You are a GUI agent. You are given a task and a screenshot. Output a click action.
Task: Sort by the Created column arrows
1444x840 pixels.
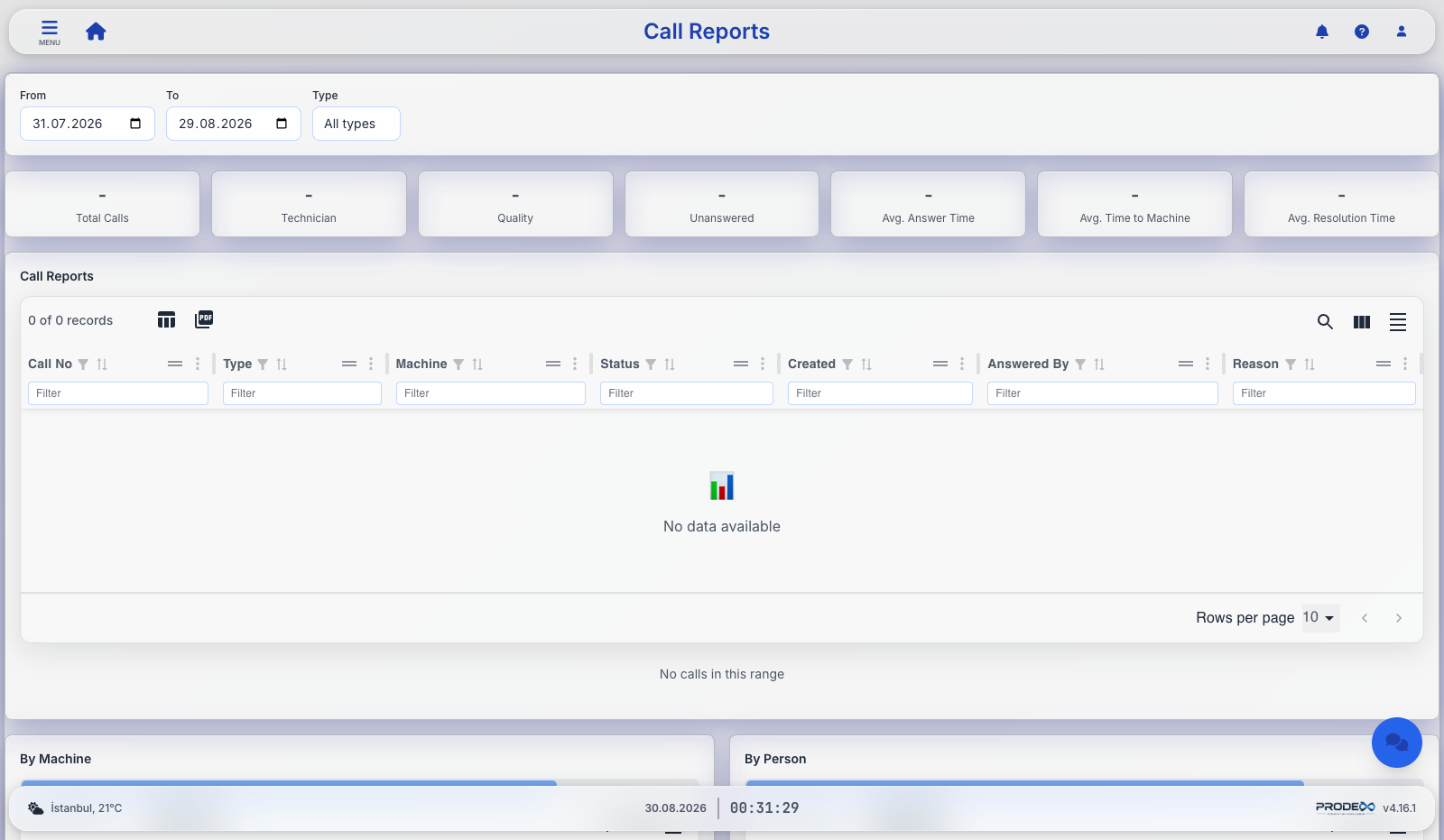[x=866, y=365]
